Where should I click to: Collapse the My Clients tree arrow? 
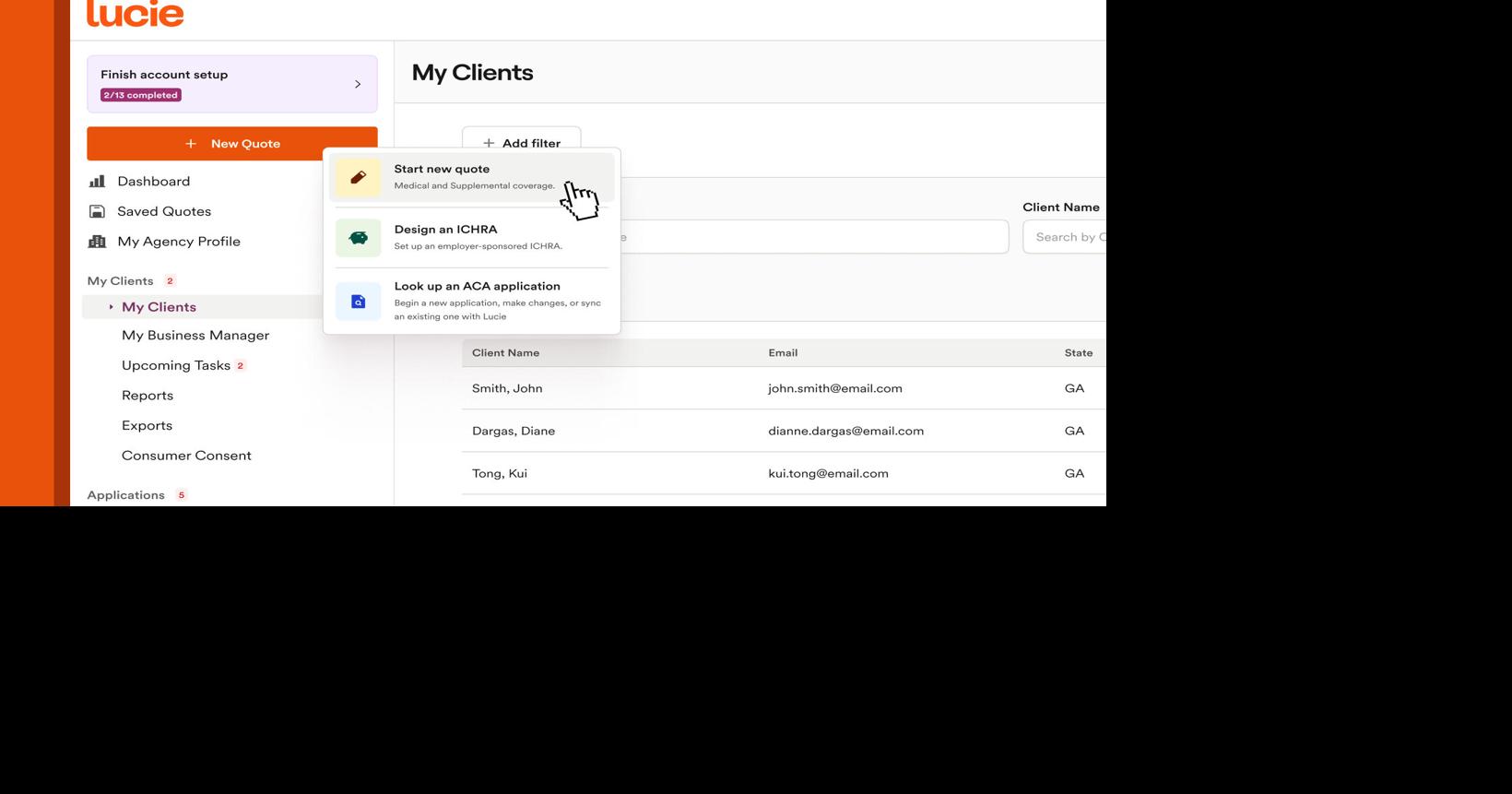pyautogui.click(x=111, y=307)
